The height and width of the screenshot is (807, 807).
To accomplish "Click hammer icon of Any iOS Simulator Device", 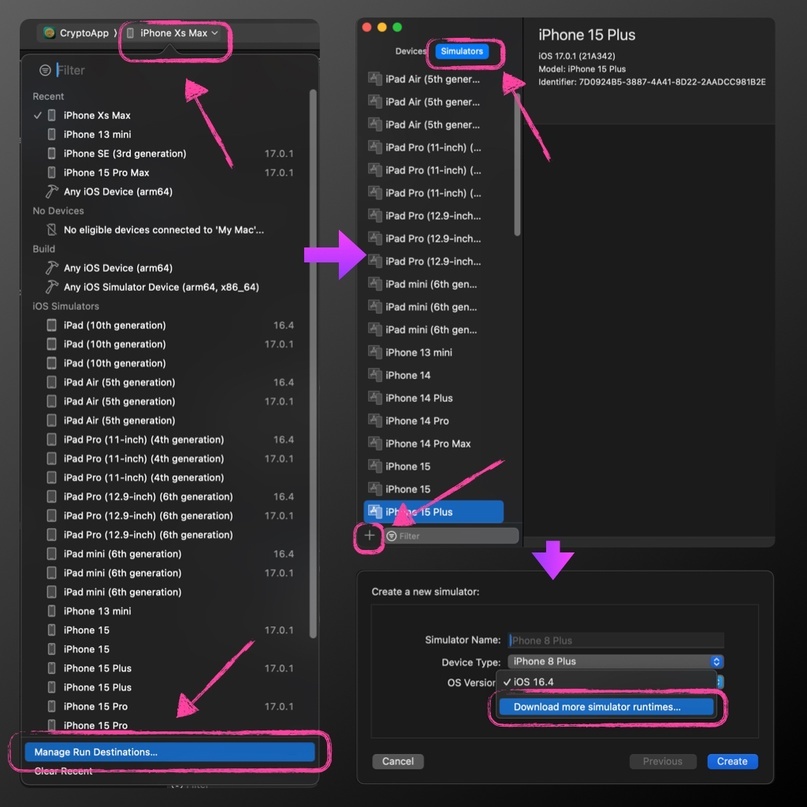I will (51, 287).
